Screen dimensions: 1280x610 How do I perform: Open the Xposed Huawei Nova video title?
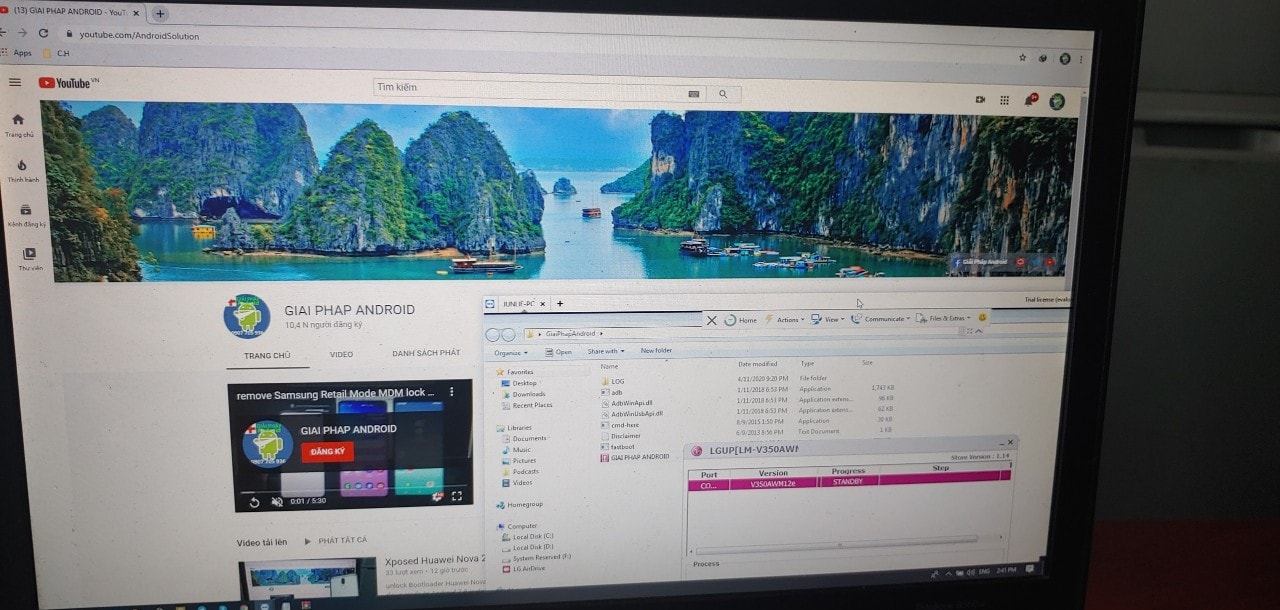[435, 560]
